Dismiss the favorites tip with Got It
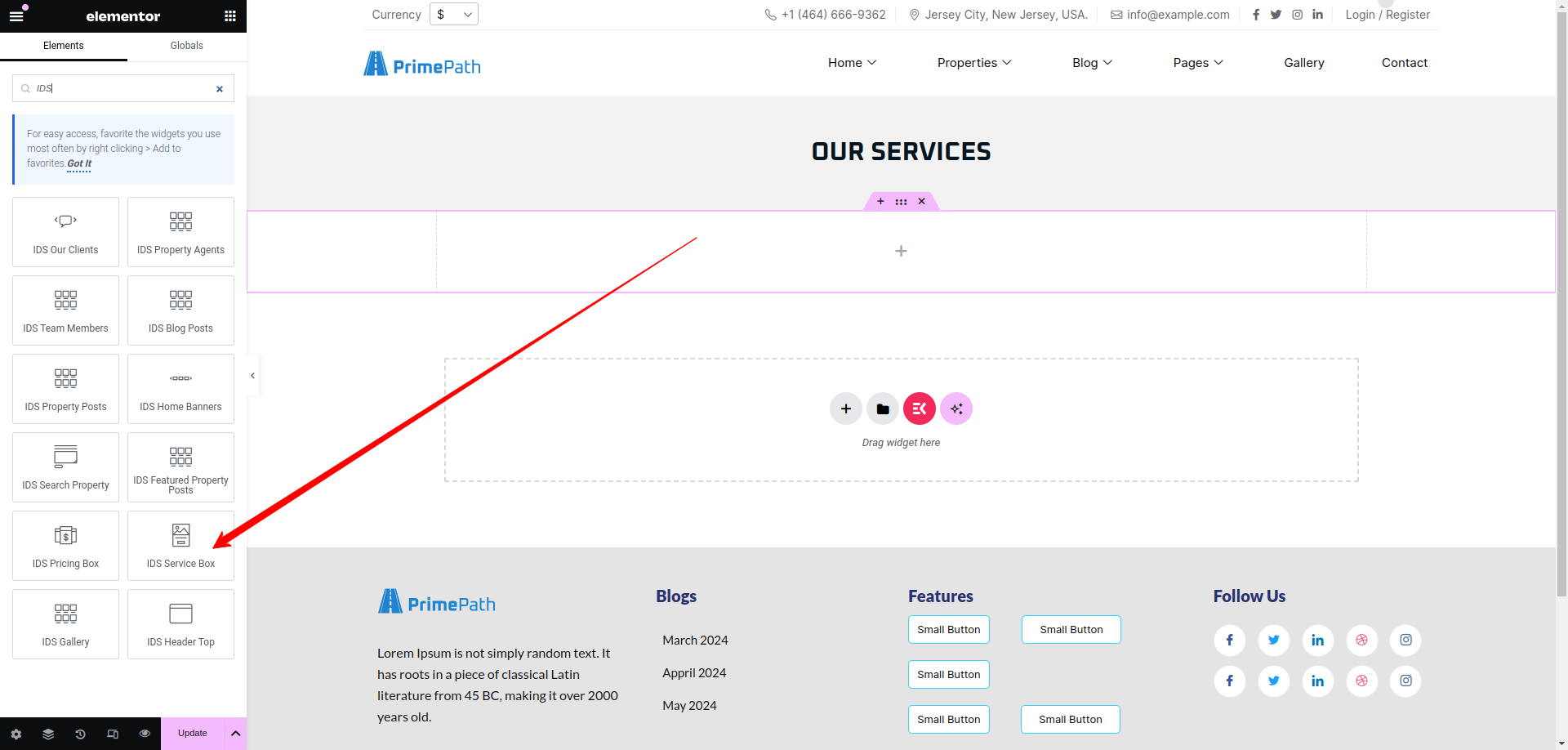1568x750 pixels. click(79, 163)
